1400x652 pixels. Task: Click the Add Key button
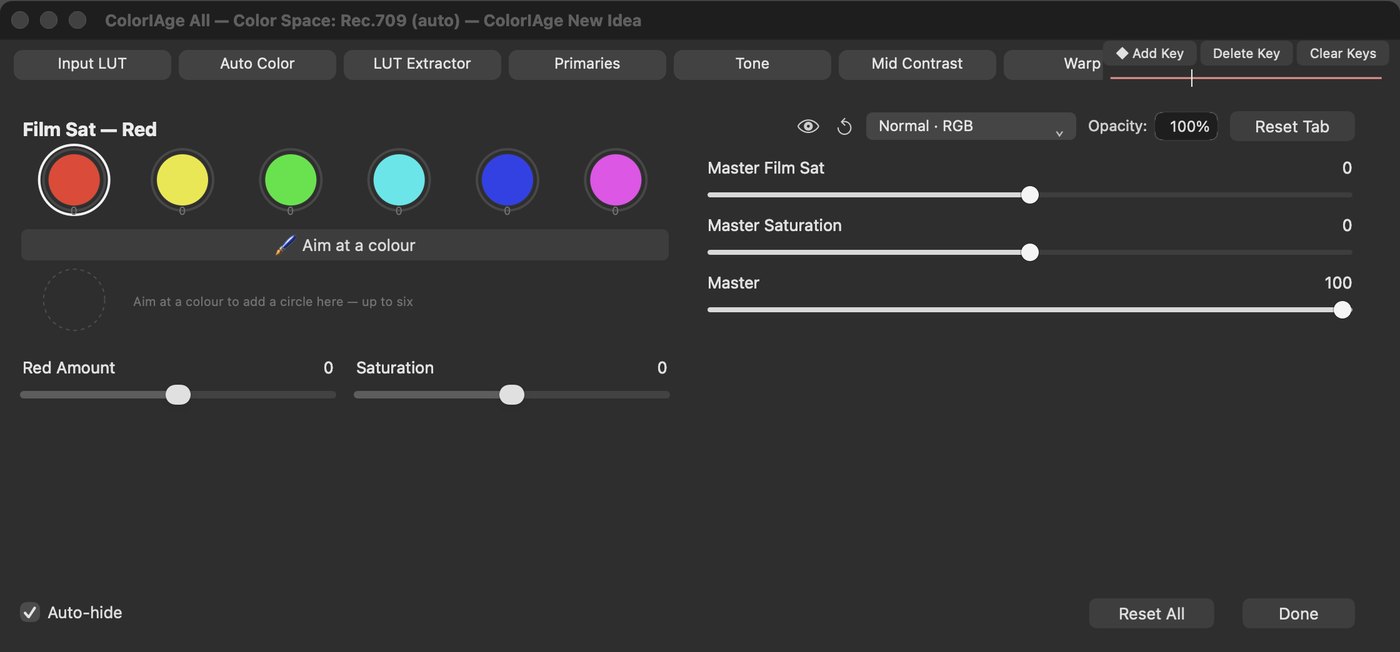click(1150, 53)
